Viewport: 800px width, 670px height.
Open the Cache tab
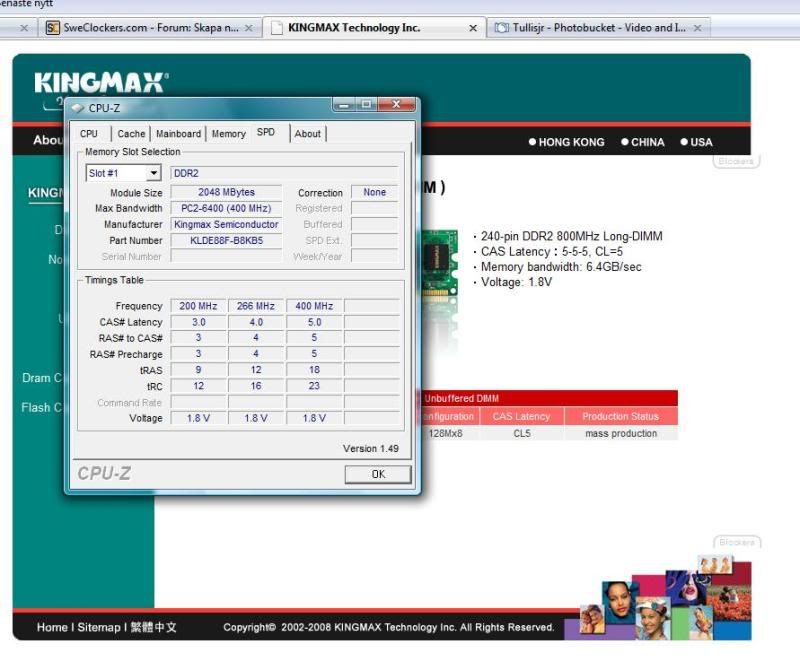(131, 134)
